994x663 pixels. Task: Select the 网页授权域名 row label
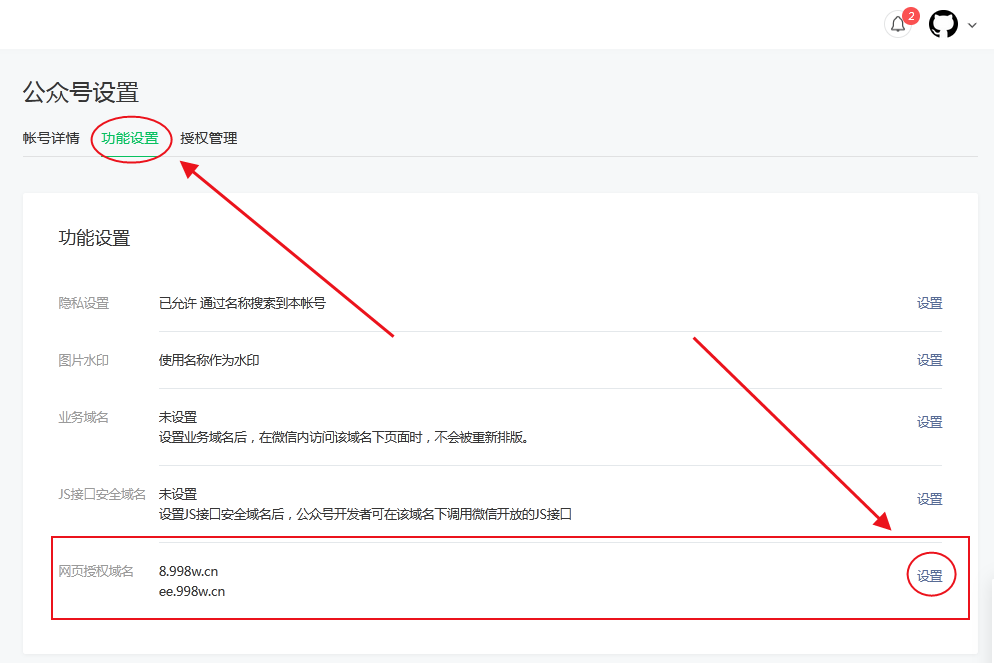pyautogui.click(x=96, y=571)
